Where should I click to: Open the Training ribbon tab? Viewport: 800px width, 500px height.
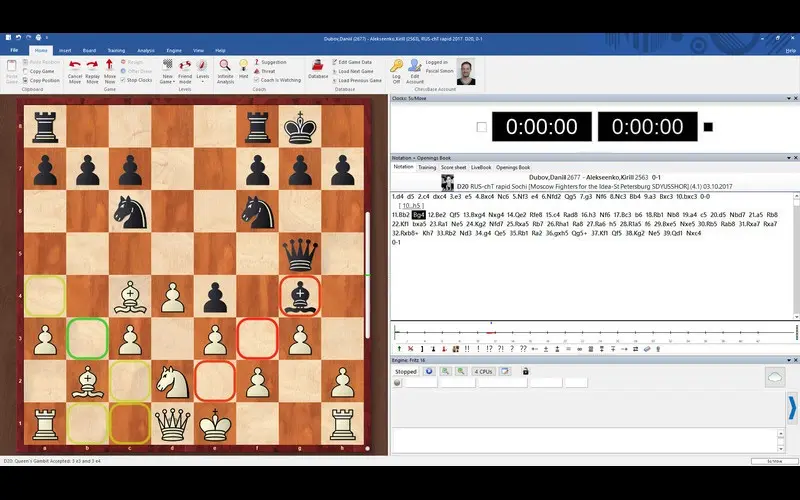(x=116, y=49)
